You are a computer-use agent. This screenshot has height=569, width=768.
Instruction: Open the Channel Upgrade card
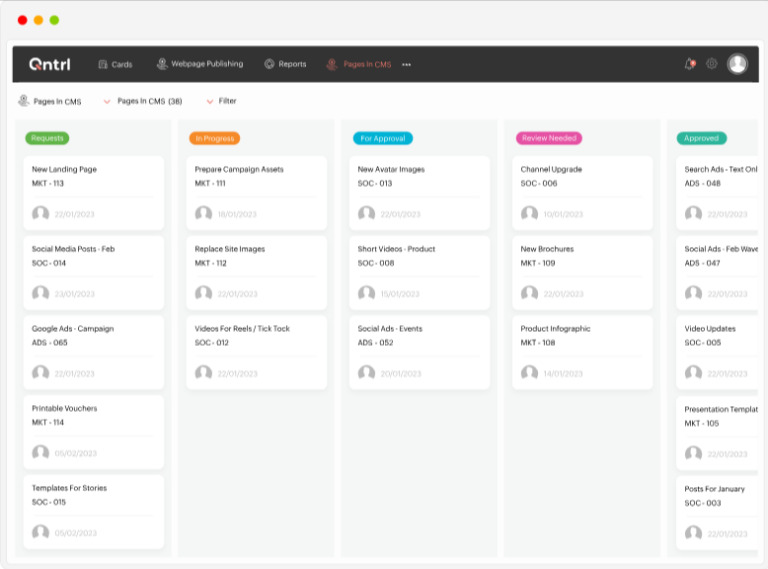pyautogui.click(x=582, y=193)
